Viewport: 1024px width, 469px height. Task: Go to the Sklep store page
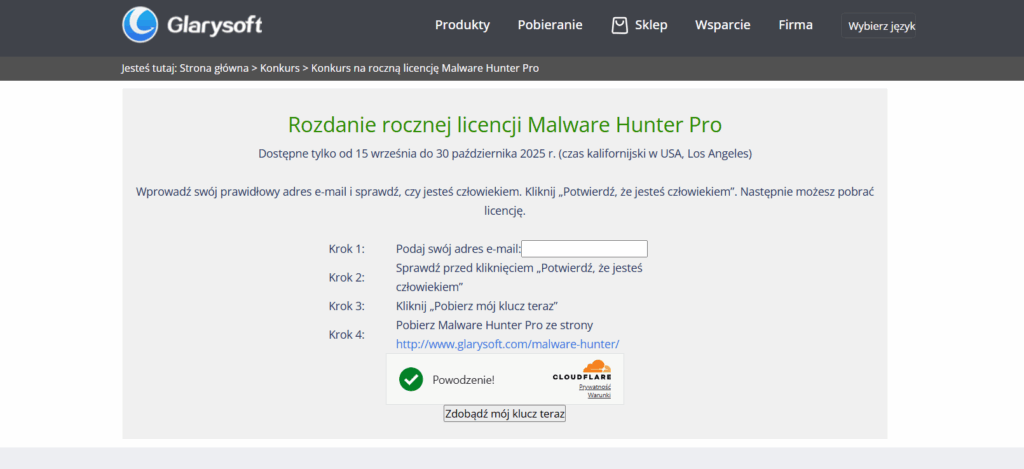coord(651,25)
